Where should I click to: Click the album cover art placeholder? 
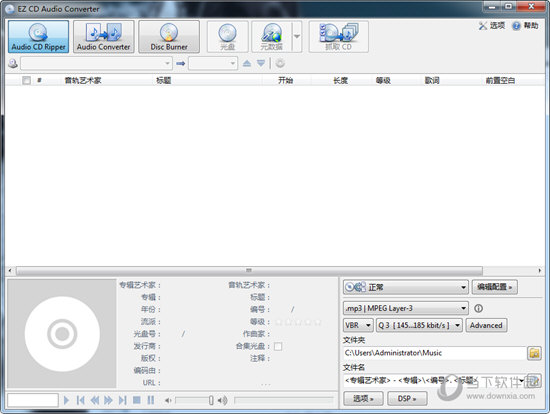tap(62, 334)
